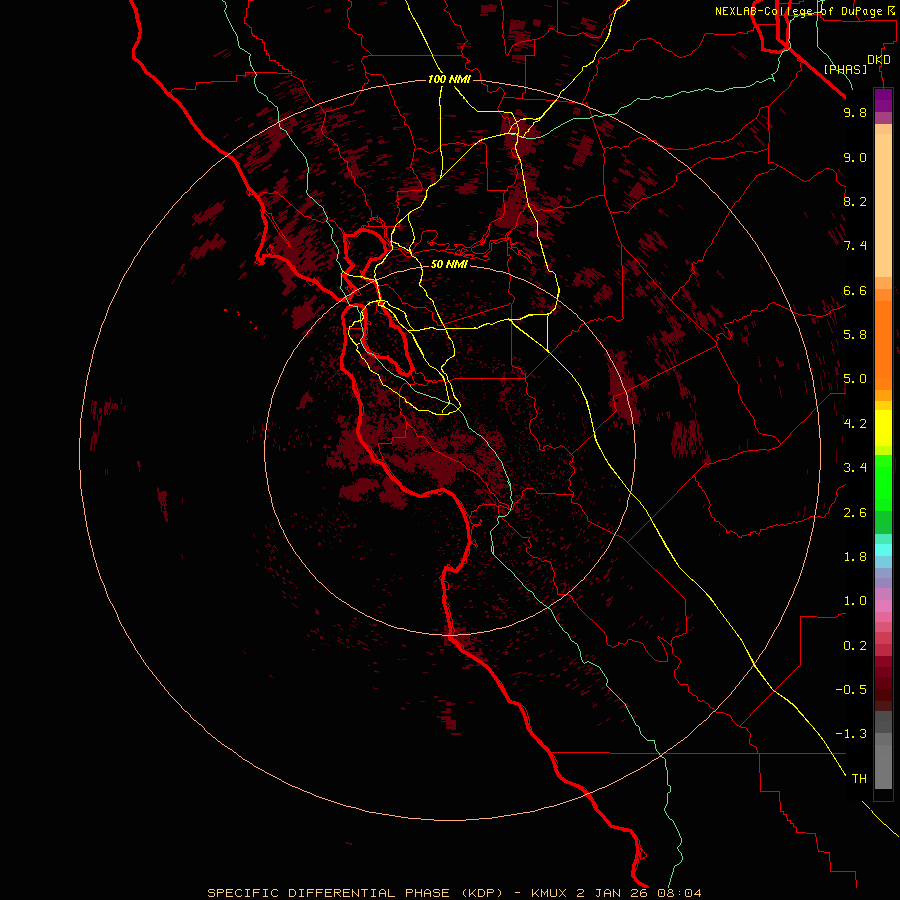Click the DKD label above the legend
The image size is (900, 900).
tap(879, 60)
